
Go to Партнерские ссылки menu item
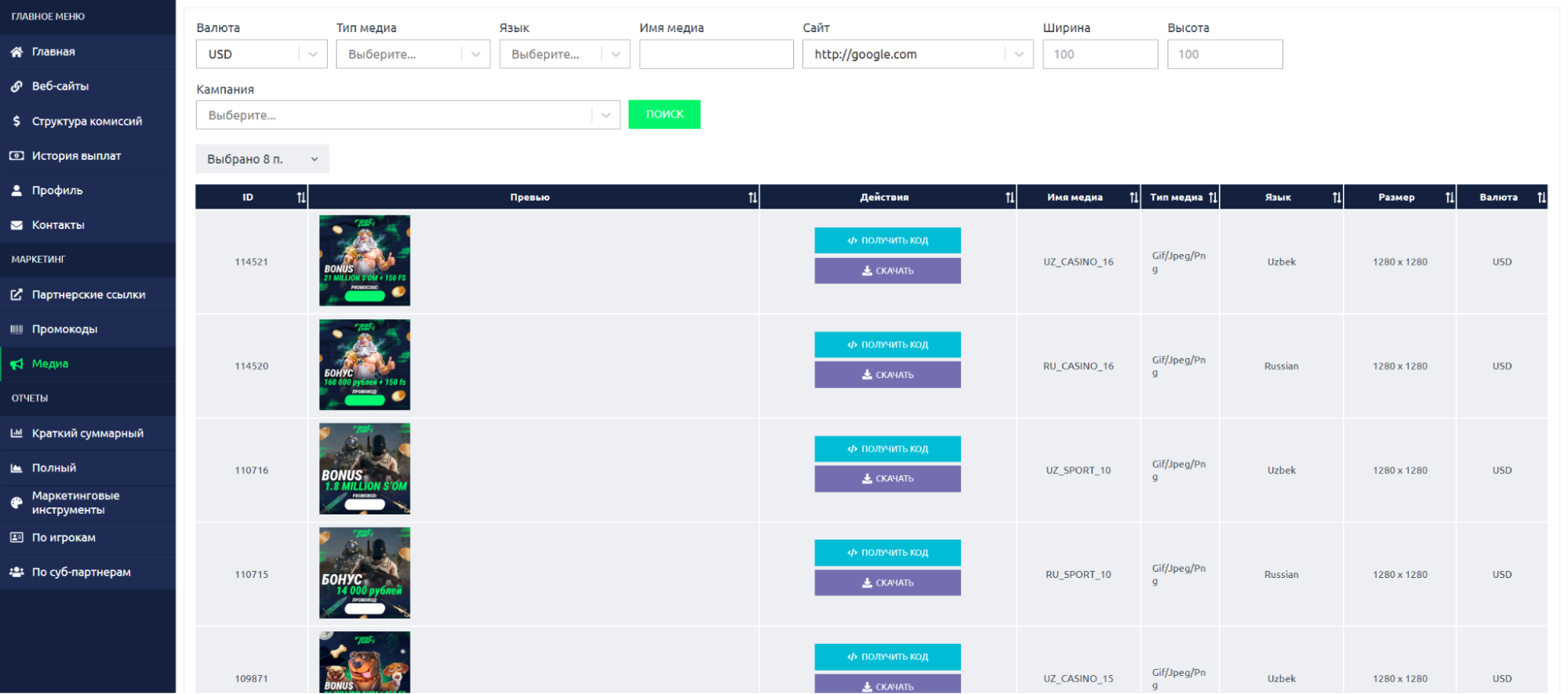[x=88, y=295]
